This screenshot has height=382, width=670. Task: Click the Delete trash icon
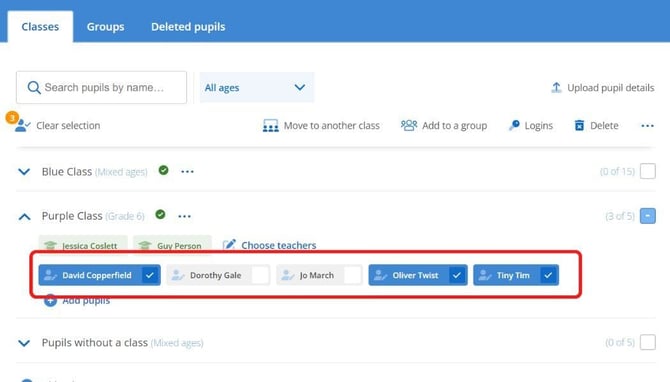tap(579, 125)
